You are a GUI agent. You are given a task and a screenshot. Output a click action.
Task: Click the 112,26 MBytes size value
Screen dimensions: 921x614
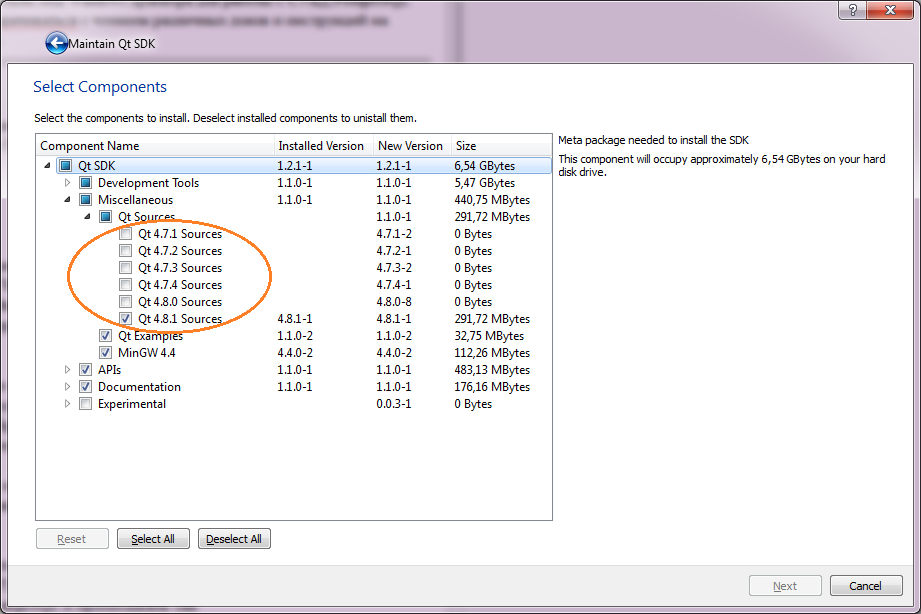[492, 353]
